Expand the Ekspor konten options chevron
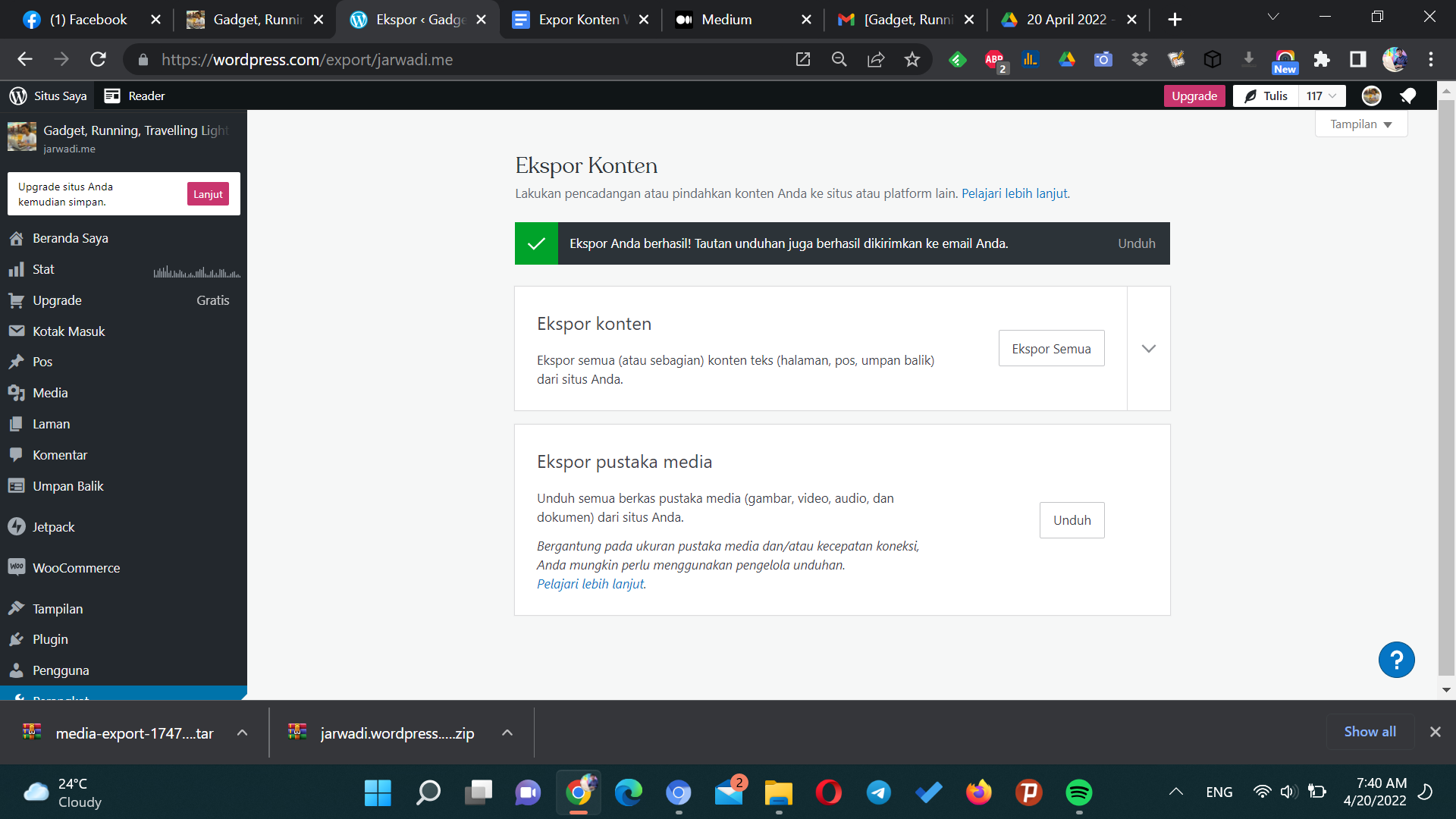The width and height of the screenshot is (1456, 819). coord(1148,349)
